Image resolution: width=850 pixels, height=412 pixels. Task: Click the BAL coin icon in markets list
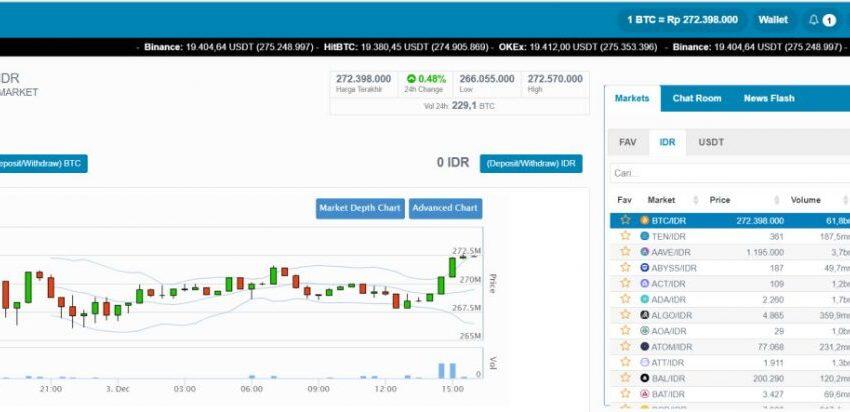point(645,378)
